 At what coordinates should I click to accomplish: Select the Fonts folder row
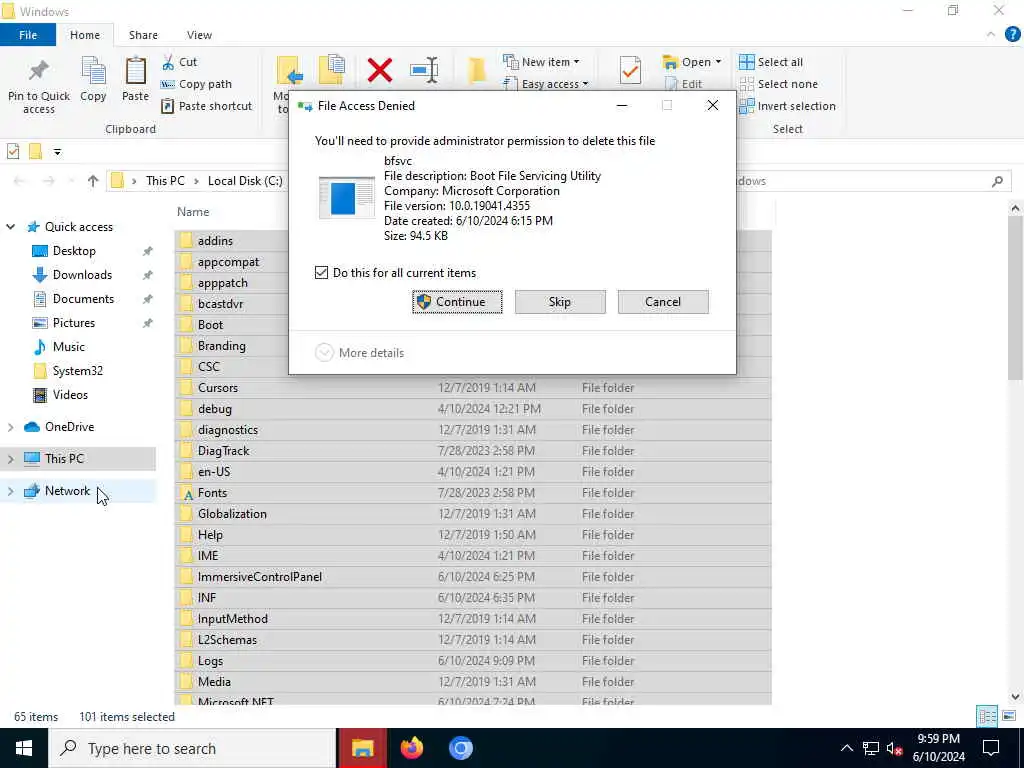(473, 493)
